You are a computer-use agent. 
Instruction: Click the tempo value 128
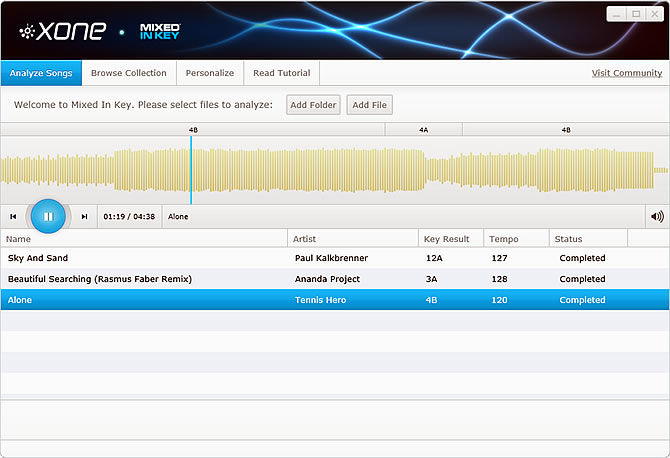tap(500, 279)
